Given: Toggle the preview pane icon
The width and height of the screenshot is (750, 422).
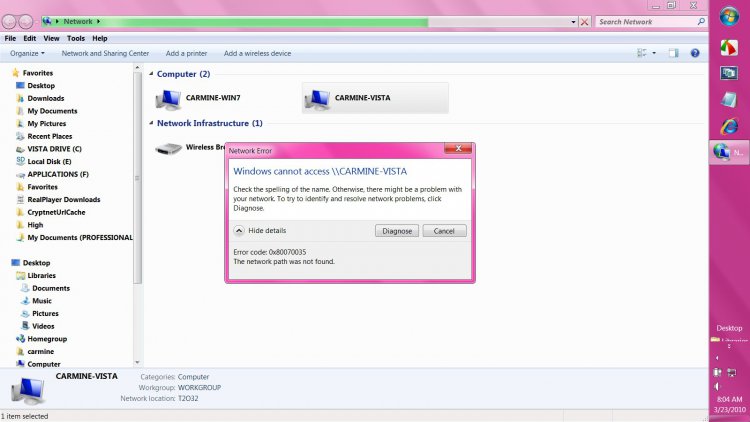Looking at the screenshot, I should 673,53.
